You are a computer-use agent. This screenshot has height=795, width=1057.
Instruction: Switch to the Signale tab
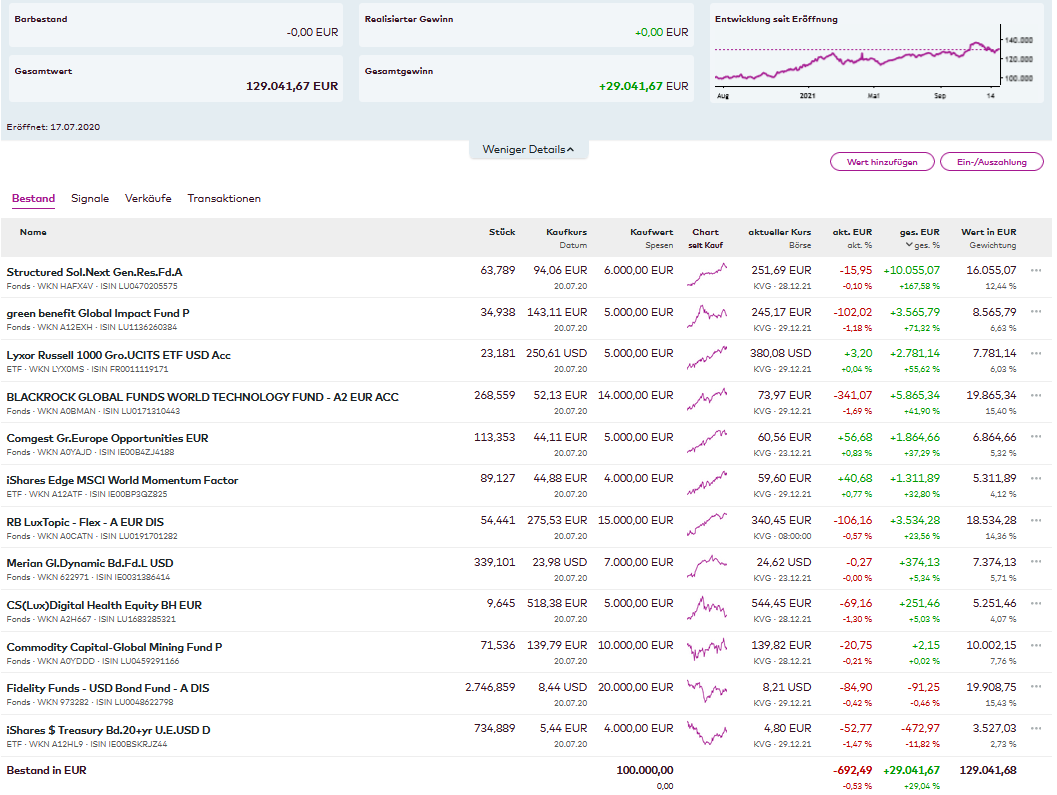pyautogui.click(x=90, y=199)
